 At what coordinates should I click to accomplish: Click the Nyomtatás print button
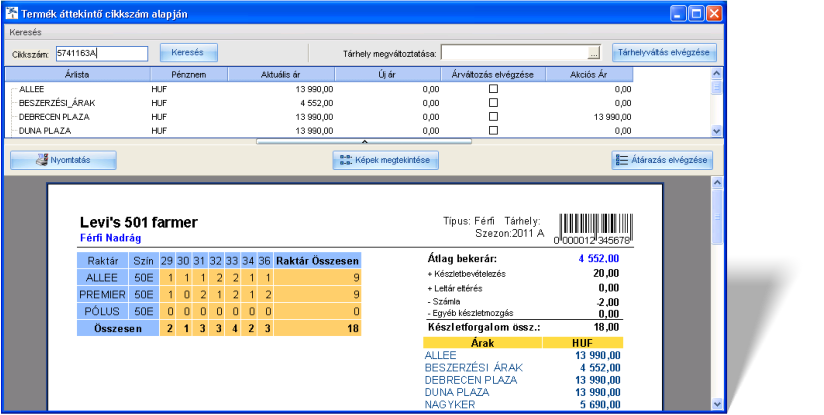point(63,160)
